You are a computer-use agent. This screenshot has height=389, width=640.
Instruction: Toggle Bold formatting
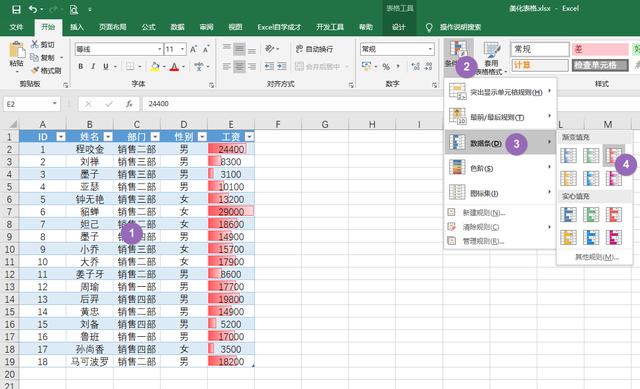81,66
